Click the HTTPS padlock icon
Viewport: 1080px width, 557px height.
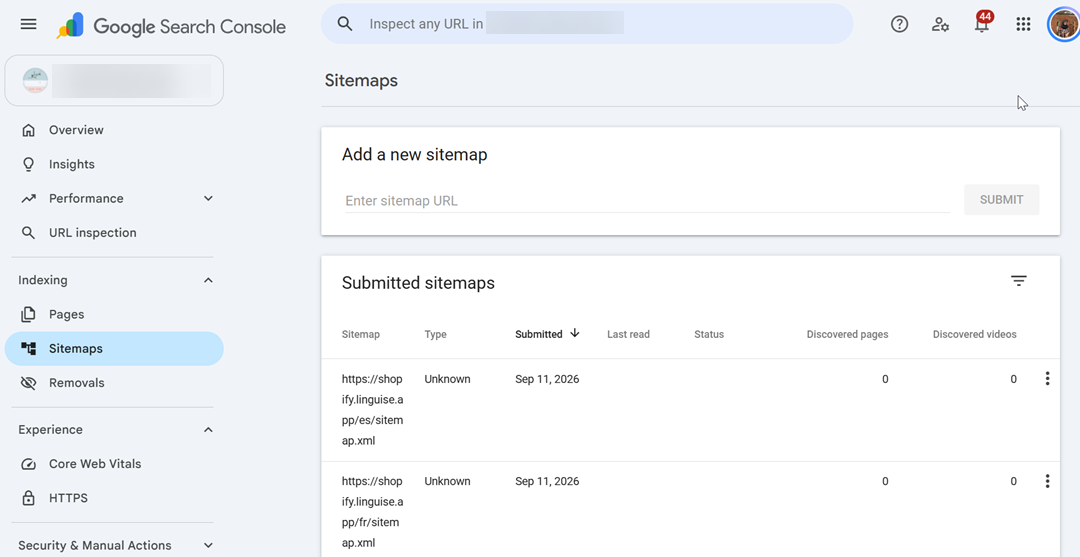(x=28, y=498)
